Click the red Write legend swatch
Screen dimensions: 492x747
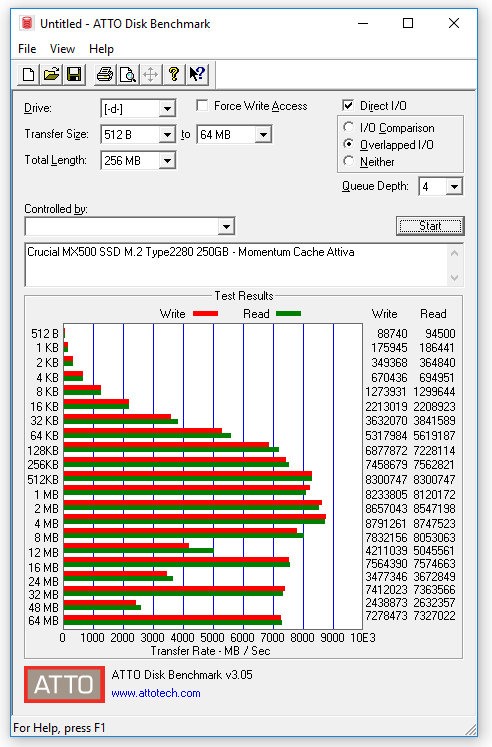click(205, 313)
